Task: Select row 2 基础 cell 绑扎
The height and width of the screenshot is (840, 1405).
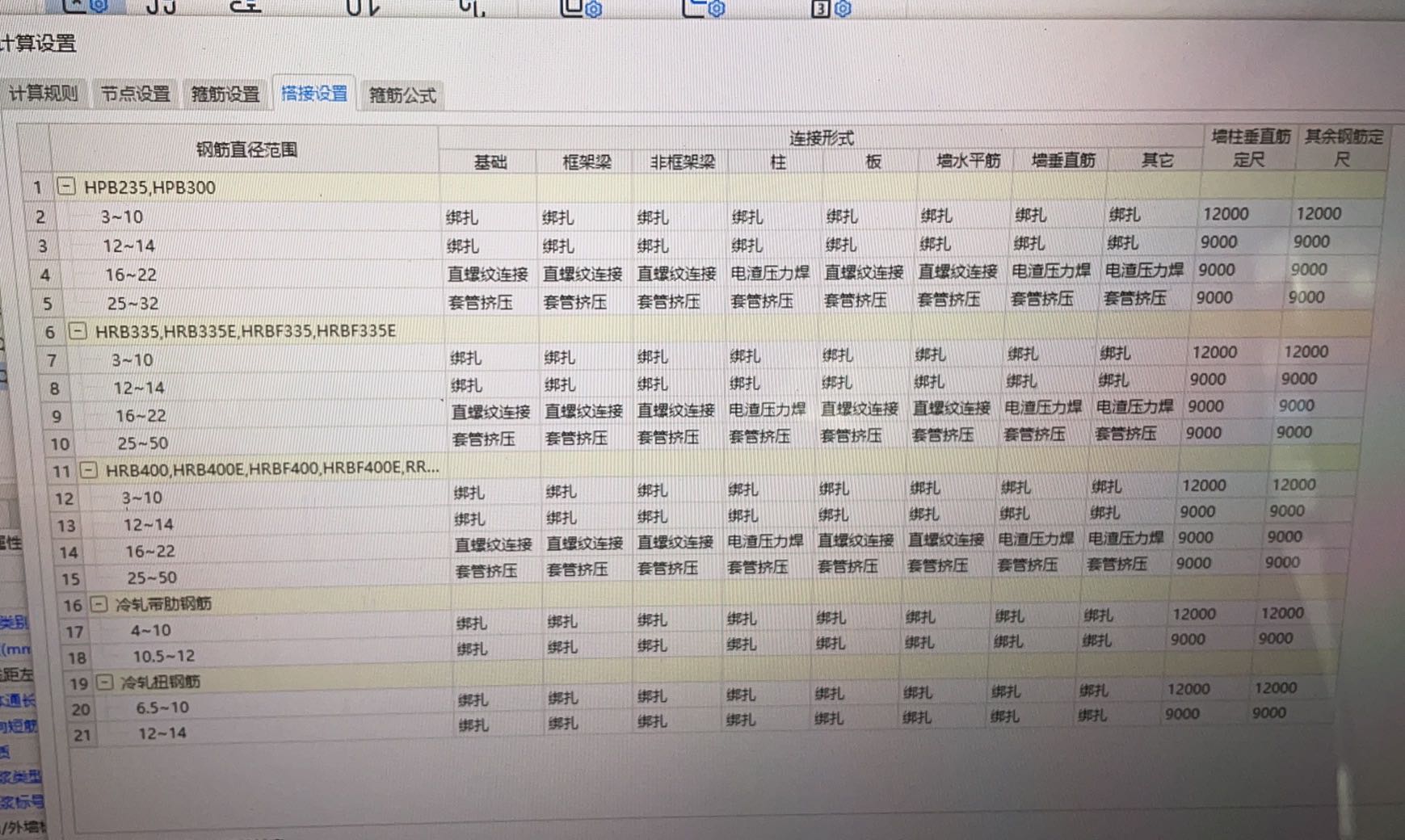Action: [x=462, y=217]
